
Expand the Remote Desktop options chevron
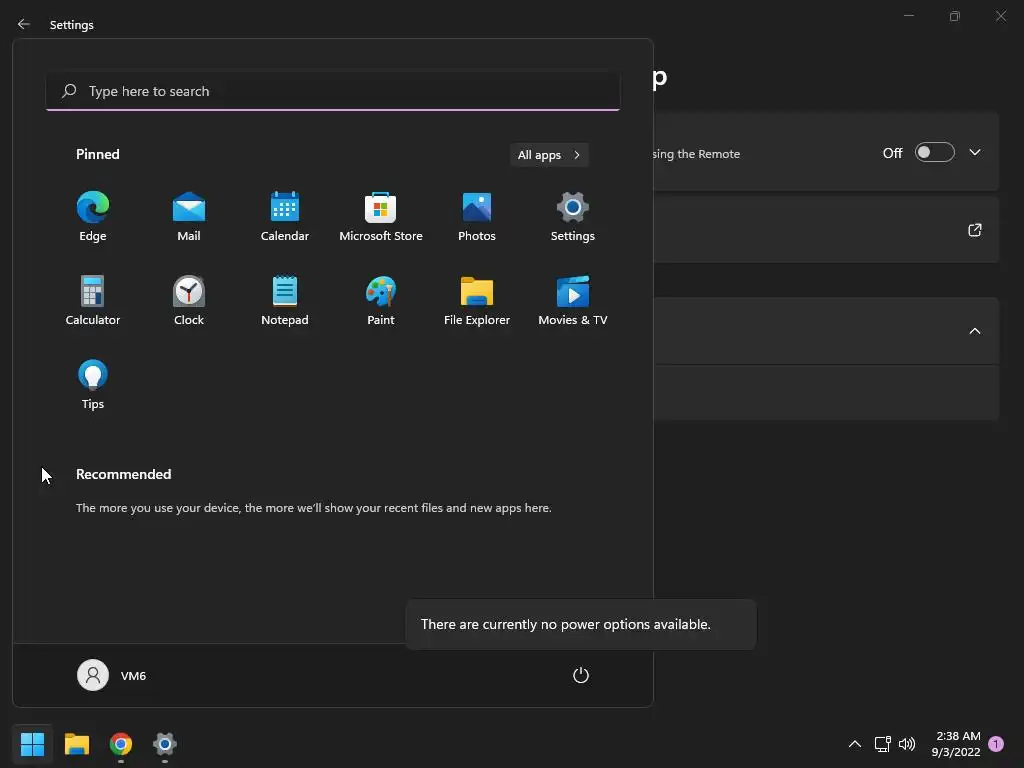click(975, 152)
